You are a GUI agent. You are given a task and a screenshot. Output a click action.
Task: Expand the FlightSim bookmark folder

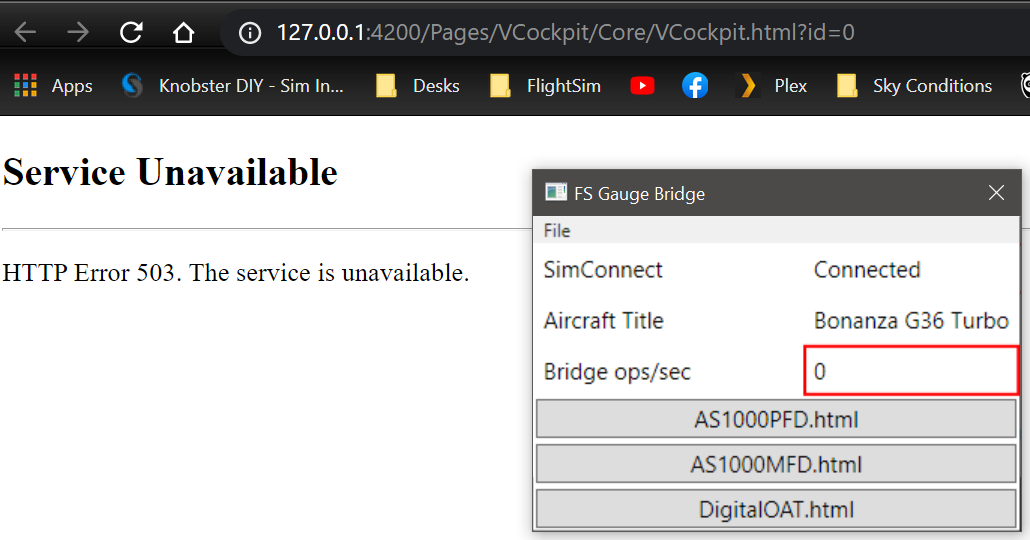545,86
